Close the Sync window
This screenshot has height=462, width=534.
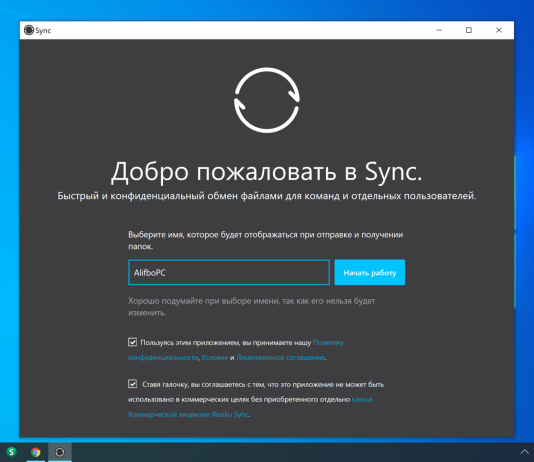click(499, 30)
